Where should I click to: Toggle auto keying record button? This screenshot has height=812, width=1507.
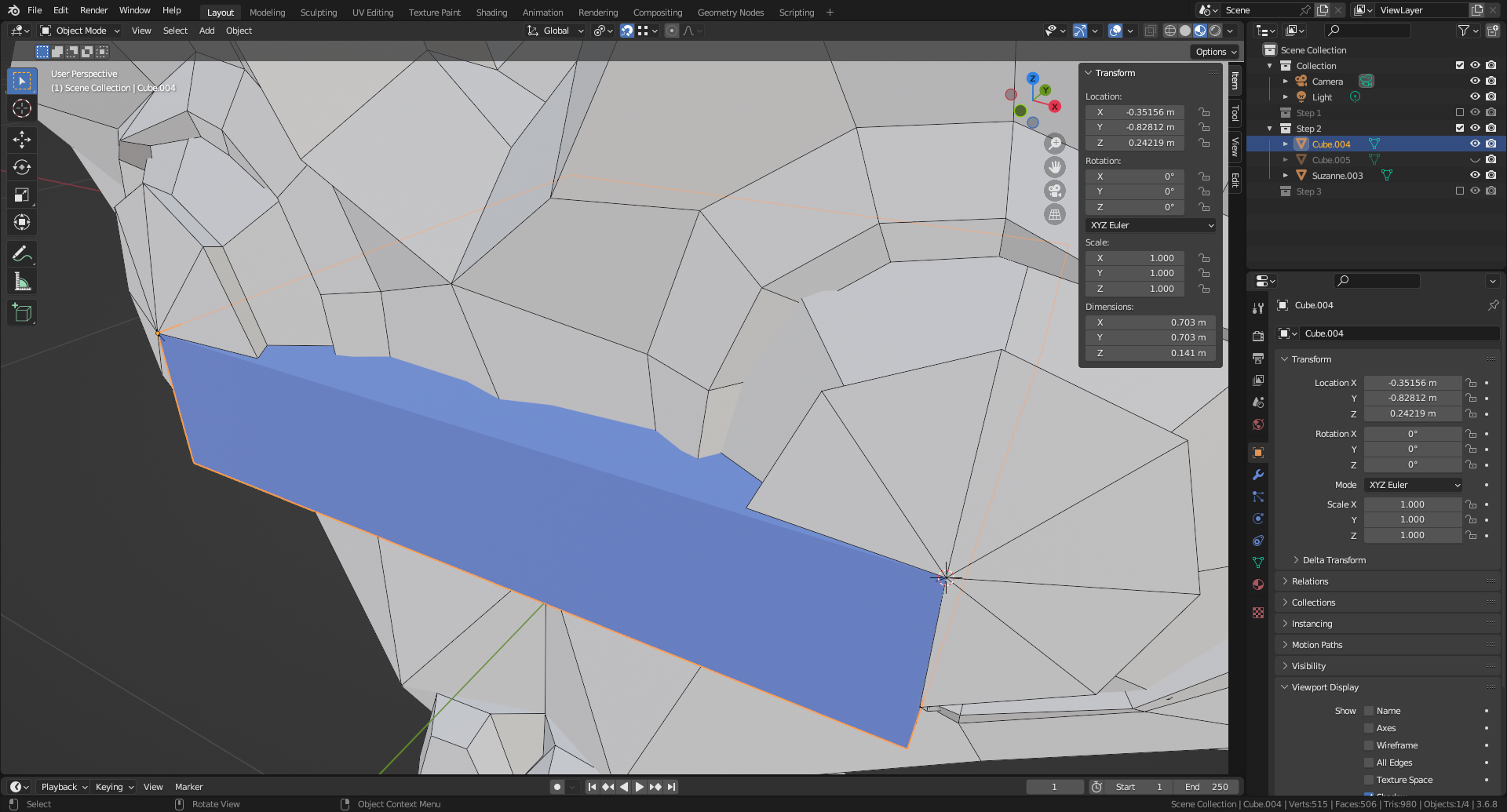pyautogui.click(x=557, y=787)
